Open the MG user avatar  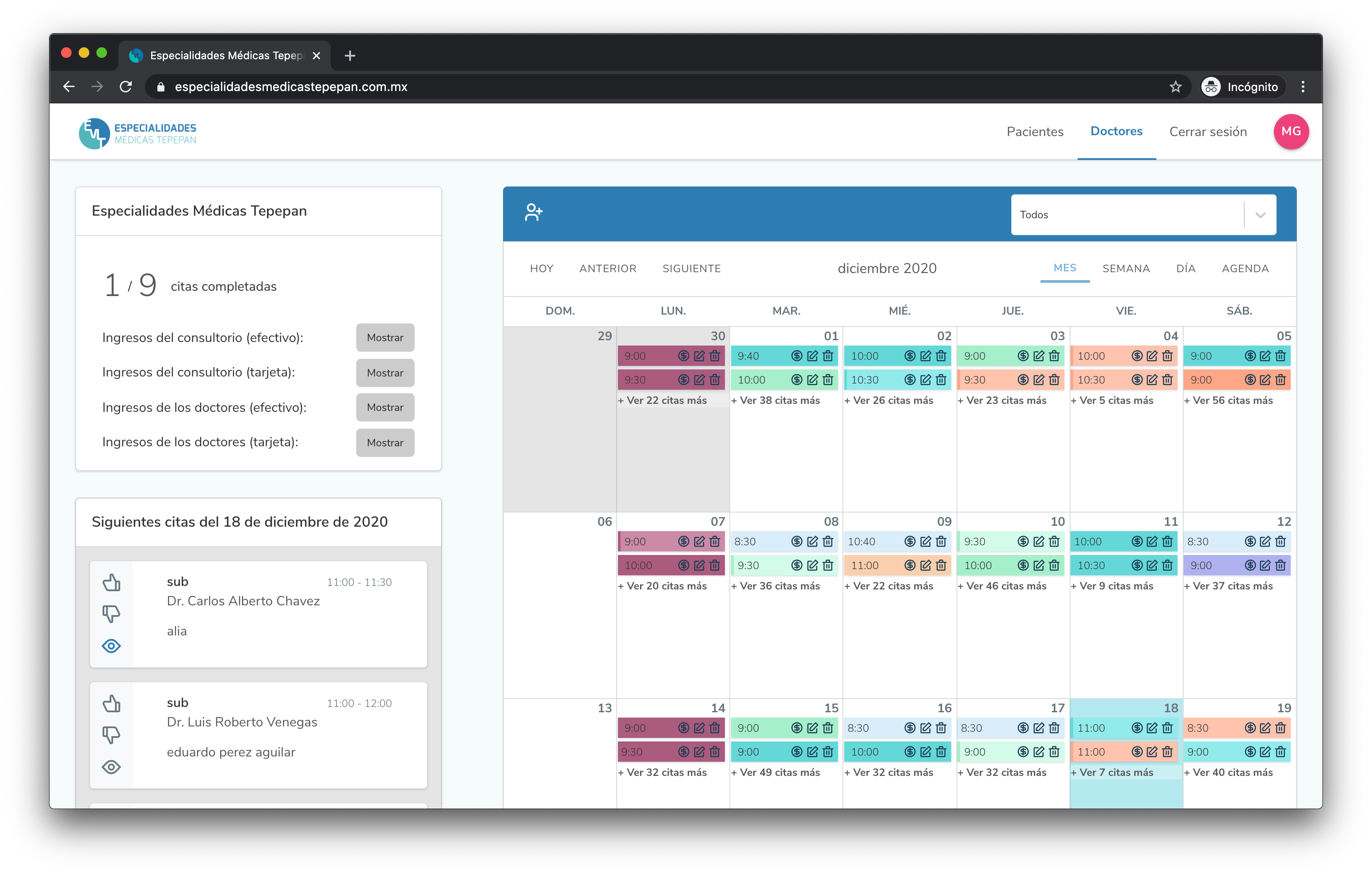pos(1291,132)
